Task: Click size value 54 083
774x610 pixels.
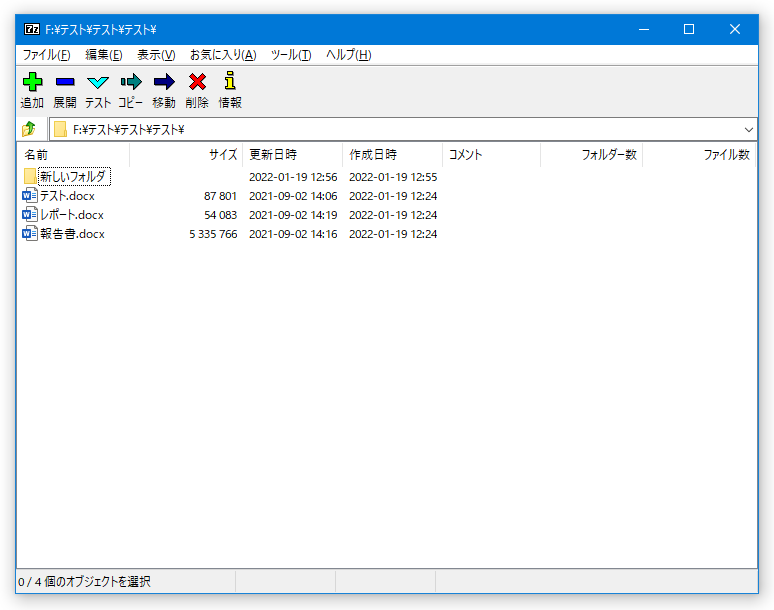Action: pos(220,215)
